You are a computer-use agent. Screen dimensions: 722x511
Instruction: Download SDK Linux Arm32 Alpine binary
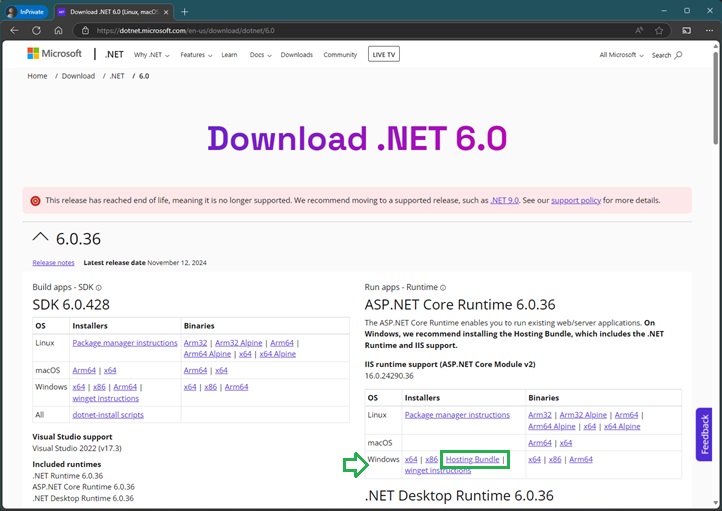[x=239, y=343]
